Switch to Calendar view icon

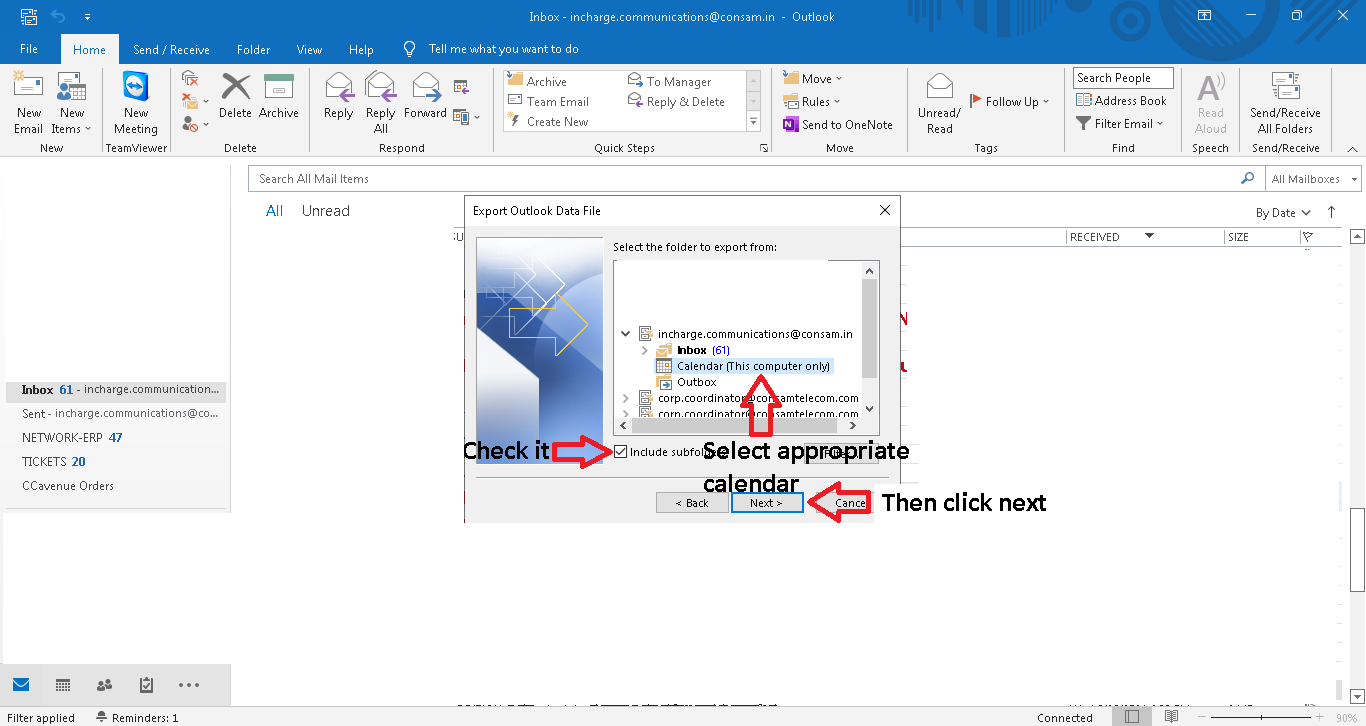point(63,685)
